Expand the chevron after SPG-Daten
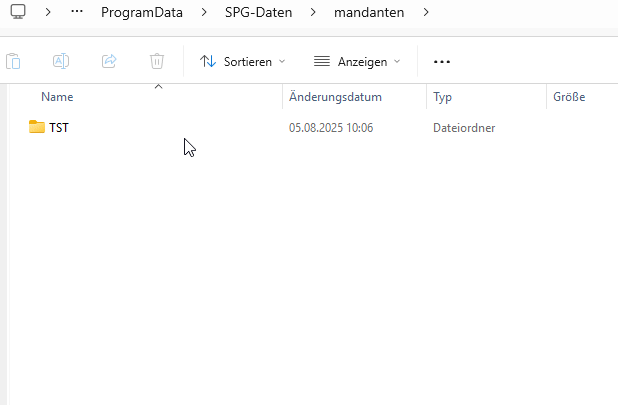Screen dimensions: 618x405 point(312,13)
